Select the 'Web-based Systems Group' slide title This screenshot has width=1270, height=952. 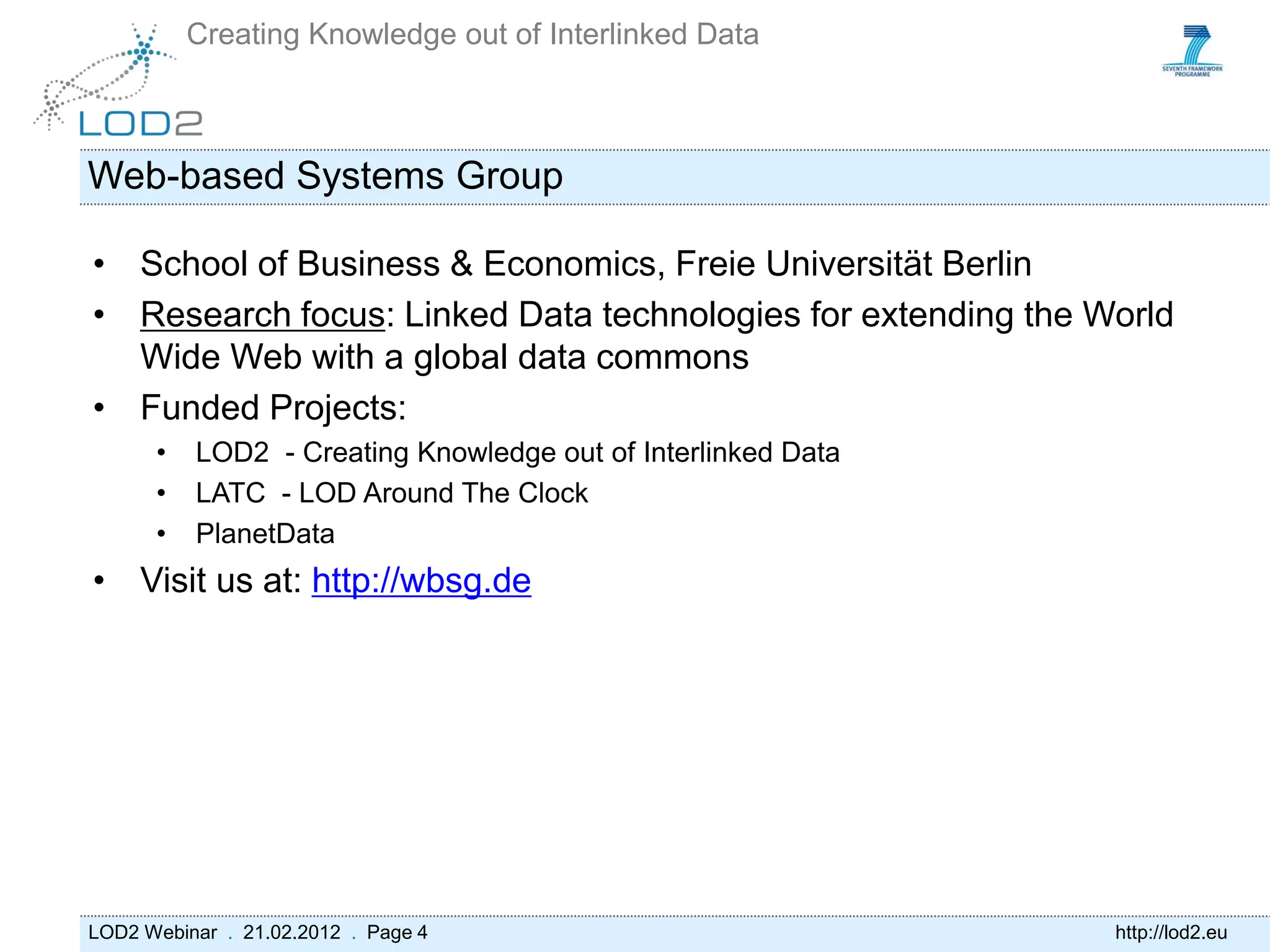click(x=326, y=176)
